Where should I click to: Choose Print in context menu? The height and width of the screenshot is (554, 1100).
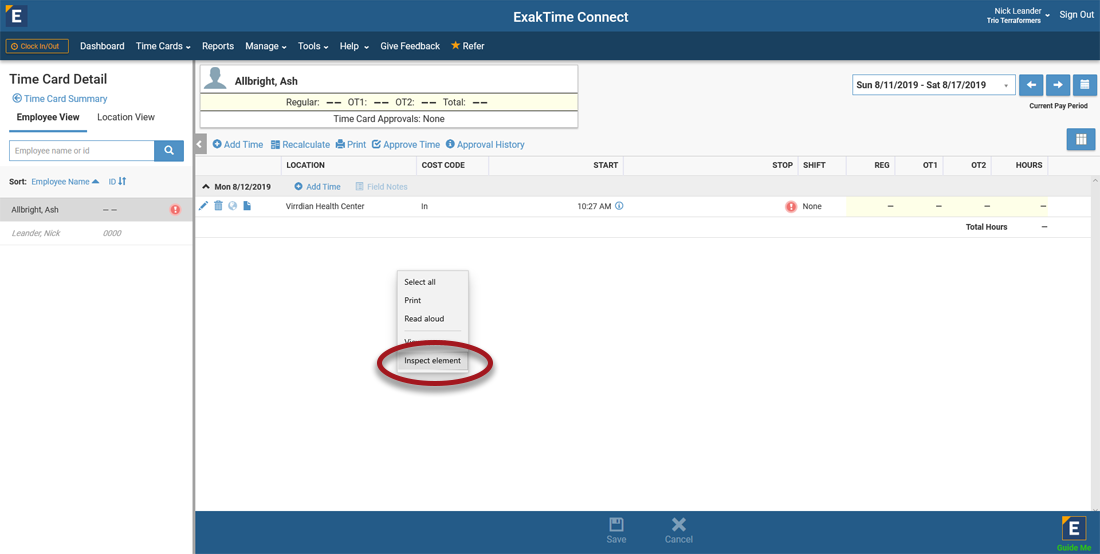tap(432, 300)
